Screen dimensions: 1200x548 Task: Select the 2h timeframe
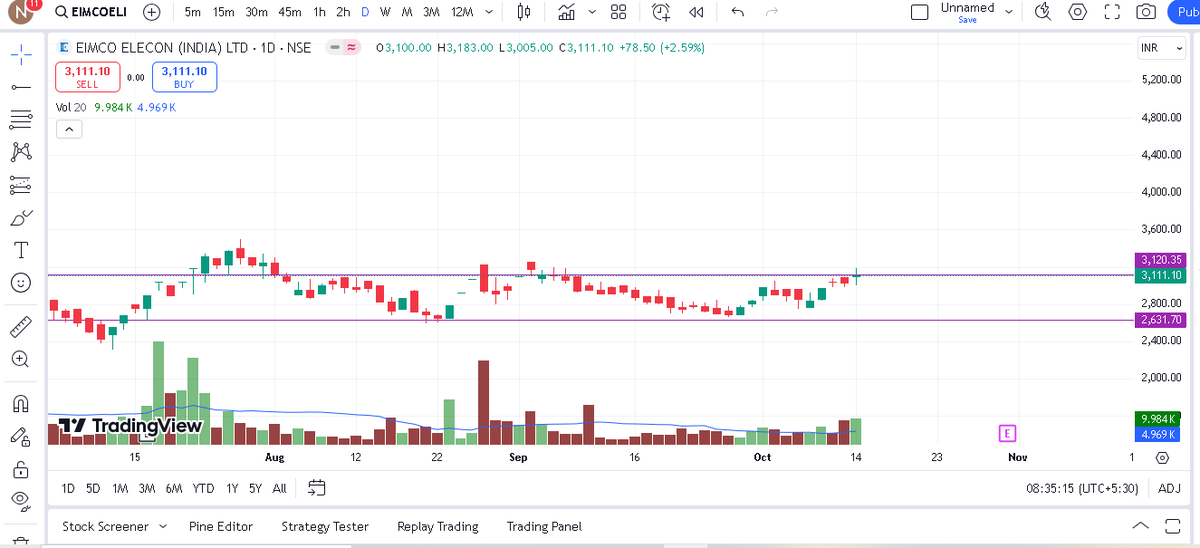(x=343, y=13)
